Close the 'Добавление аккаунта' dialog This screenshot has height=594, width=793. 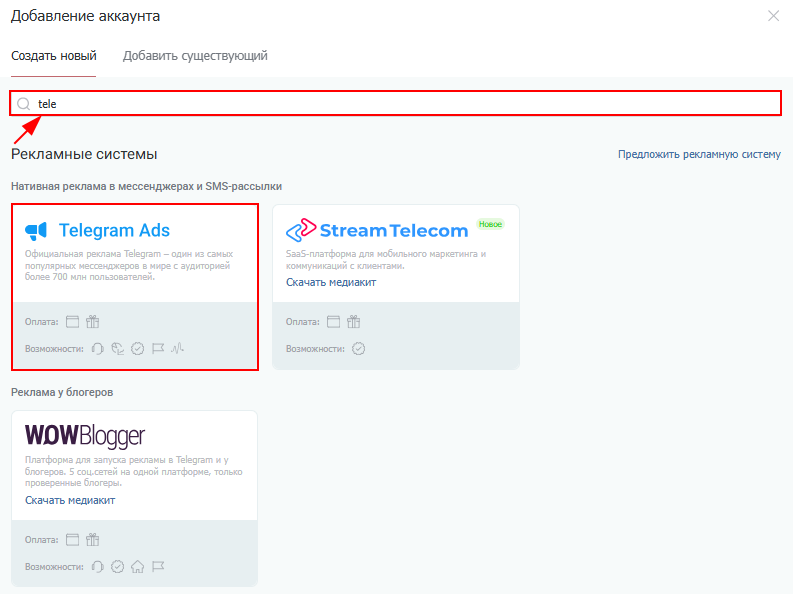tap(773, 16)
